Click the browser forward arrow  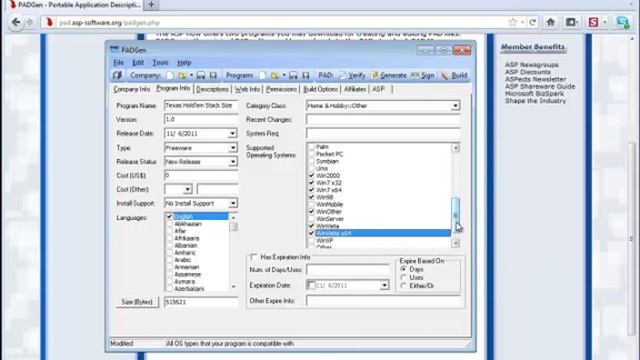(x=30, y=22)
